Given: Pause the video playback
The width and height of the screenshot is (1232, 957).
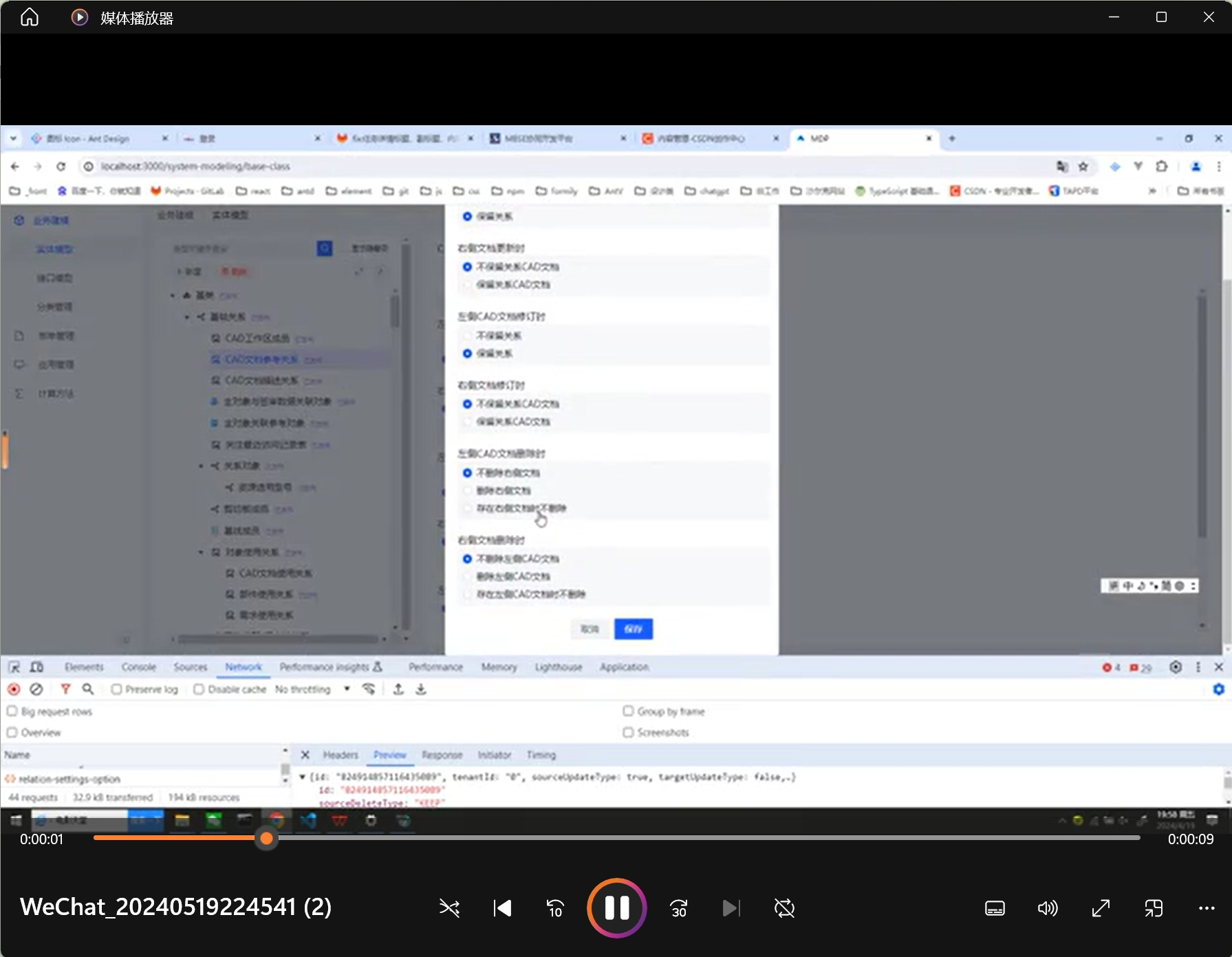Looking at the screenshot, I should pyautogui.click(x=616, y=907).
